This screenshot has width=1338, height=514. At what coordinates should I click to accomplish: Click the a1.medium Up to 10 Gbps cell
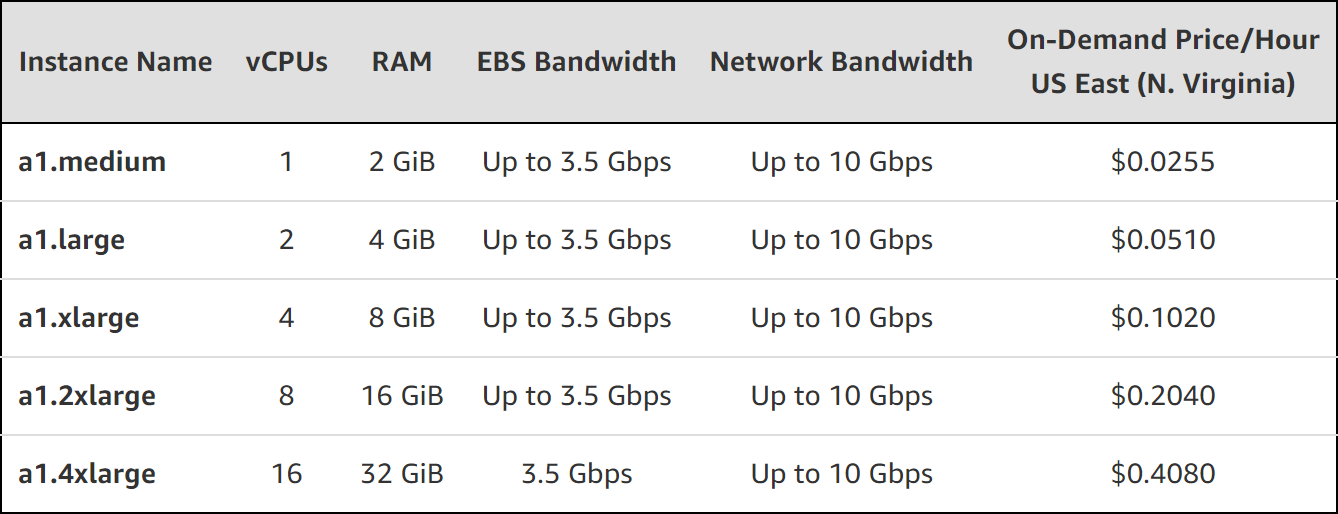pos(842,162)
